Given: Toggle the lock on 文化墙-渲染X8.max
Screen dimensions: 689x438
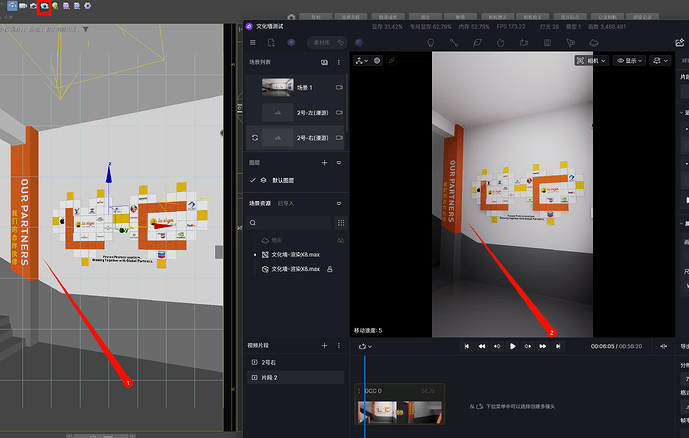Looking at the screenshot, I should point(330,269).
